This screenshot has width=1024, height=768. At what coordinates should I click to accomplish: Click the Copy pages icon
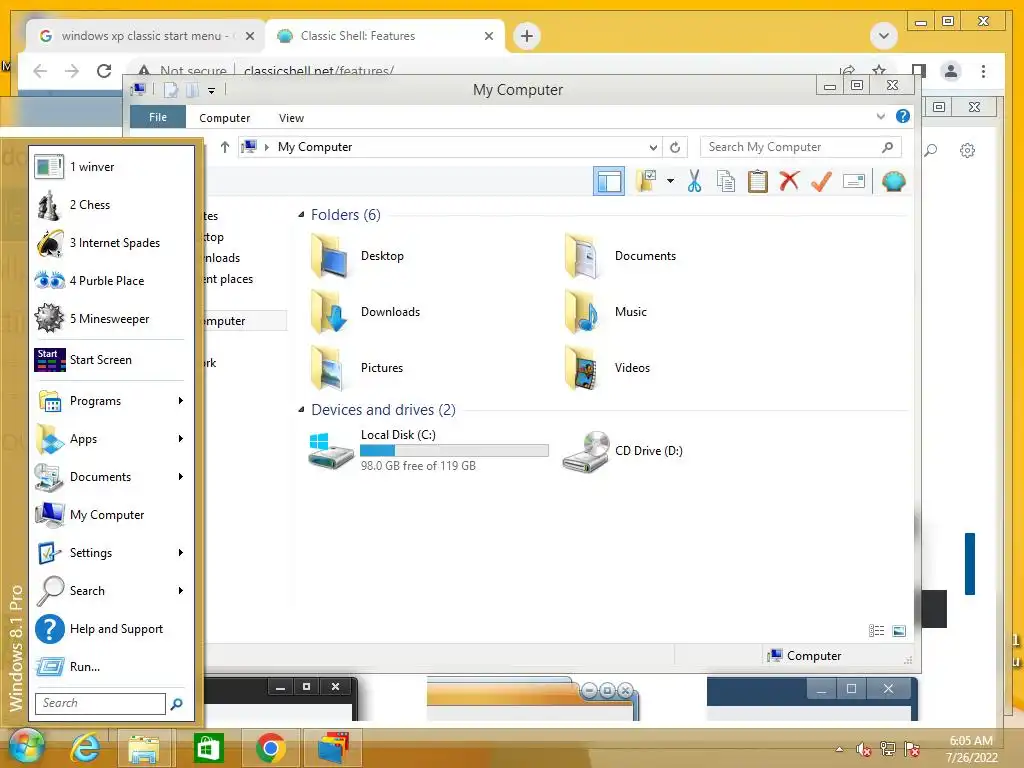click(726, 181)
